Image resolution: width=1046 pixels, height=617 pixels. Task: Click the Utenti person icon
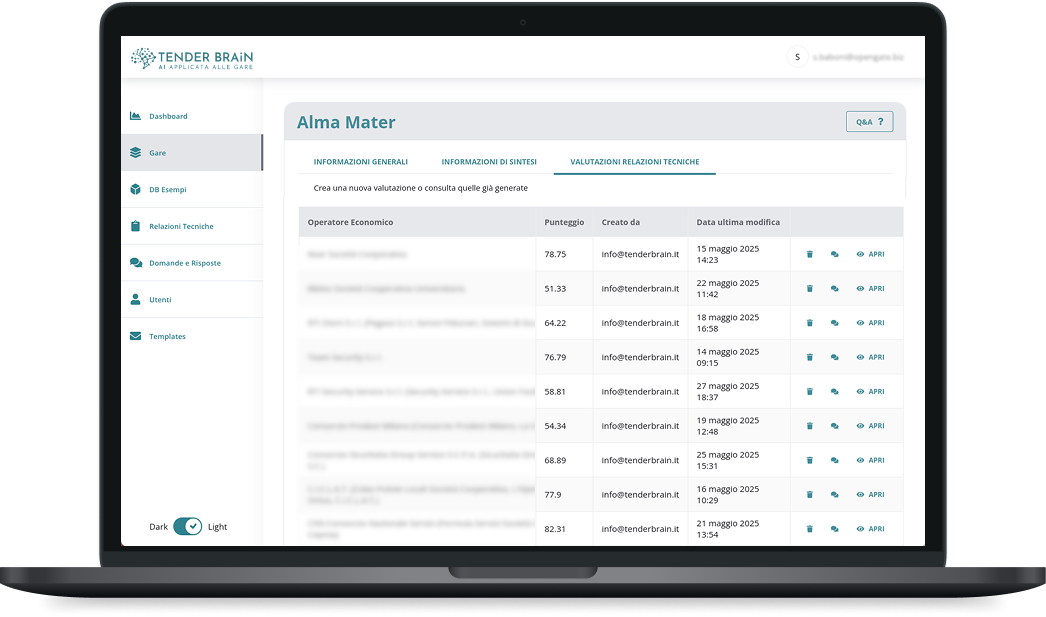135,300
